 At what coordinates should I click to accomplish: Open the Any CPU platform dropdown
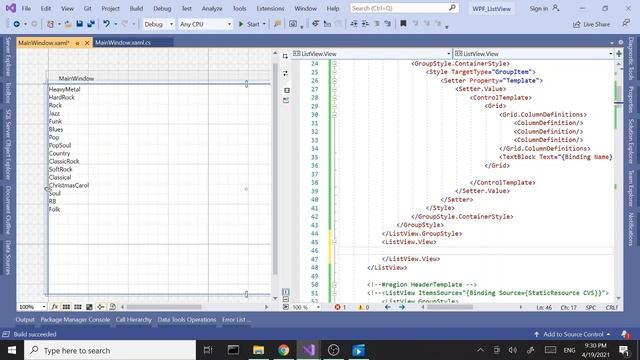click(205, 24)
